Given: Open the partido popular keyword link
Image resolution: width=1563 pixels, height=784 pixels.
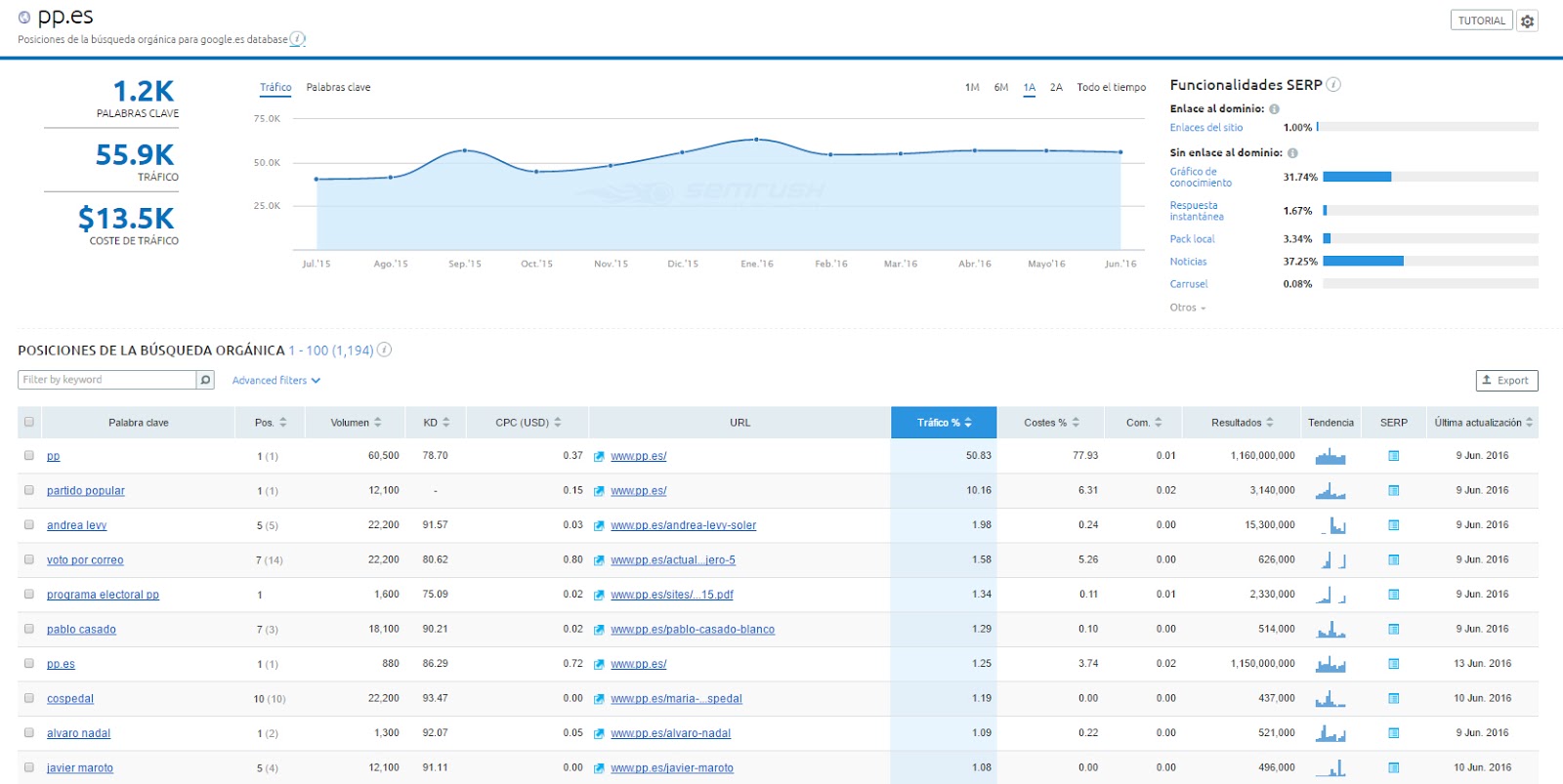Looking at the screenshot, I should 86,491.
